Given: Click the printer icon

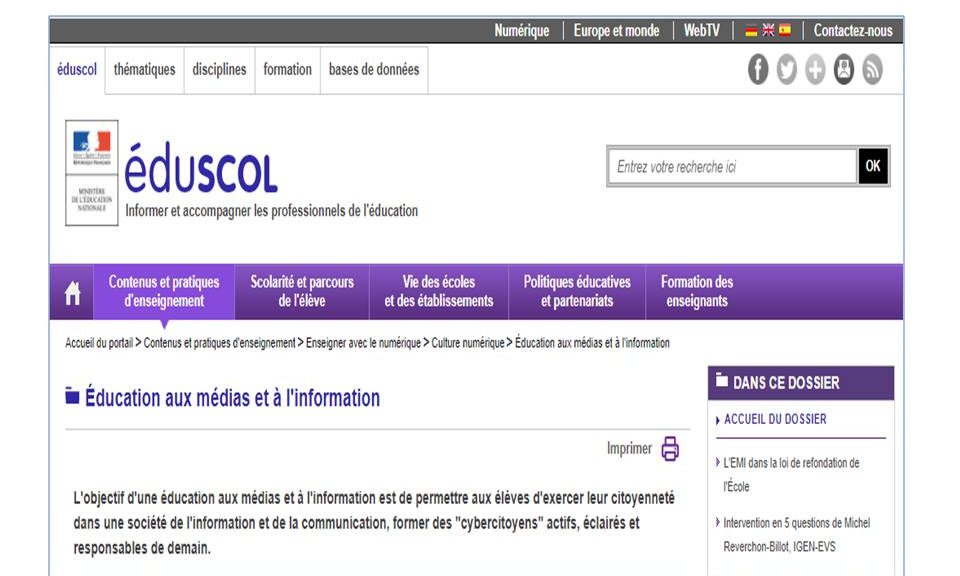Looking at the screenshot, I should [670, 449].
